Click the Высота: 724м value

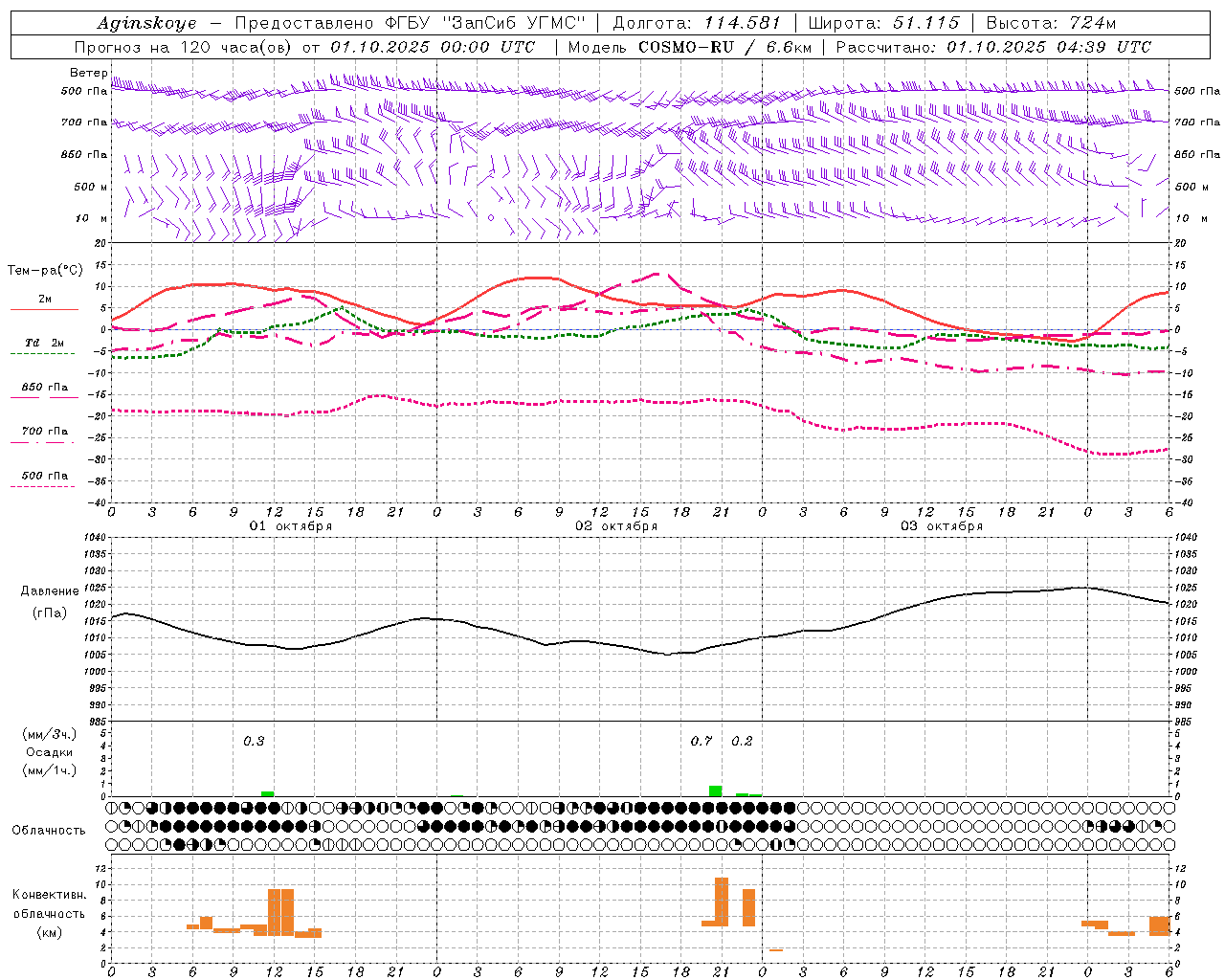1051,23
